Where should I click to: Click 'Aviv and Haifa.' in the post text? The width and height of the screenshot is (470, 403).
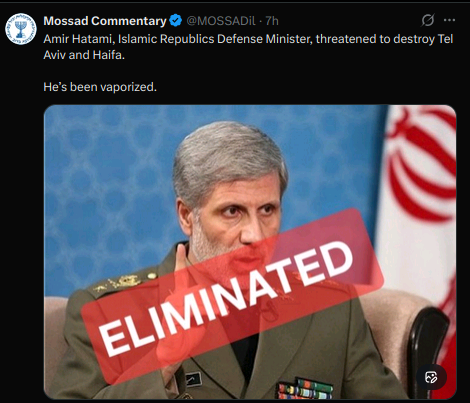(x=84, y=55)
